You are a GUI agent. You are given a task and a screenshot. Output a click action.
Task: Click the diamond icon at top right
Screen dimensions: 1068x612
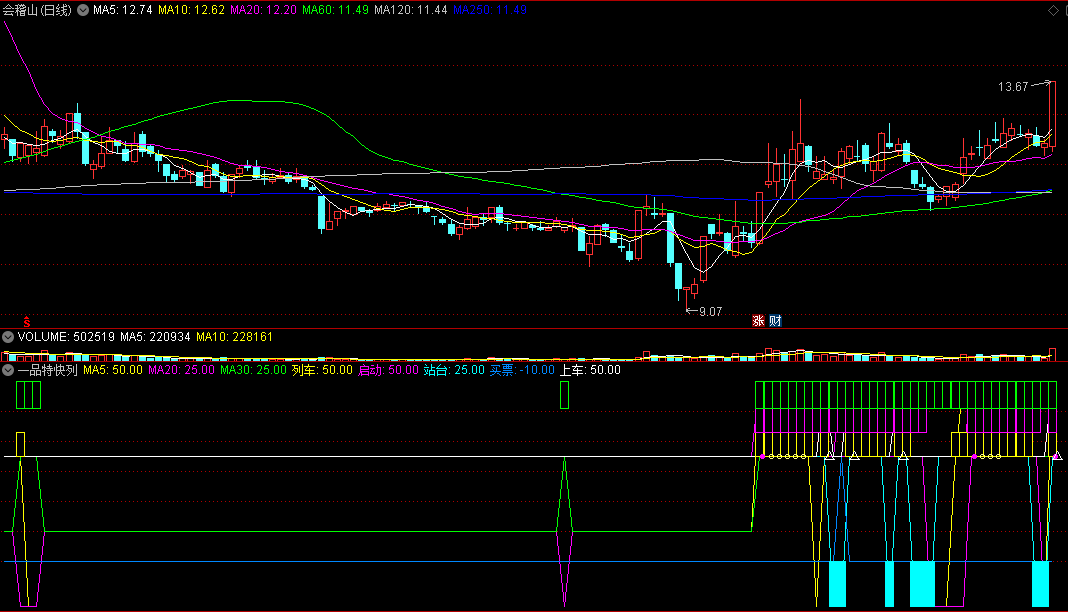[x=1053, y=10]
